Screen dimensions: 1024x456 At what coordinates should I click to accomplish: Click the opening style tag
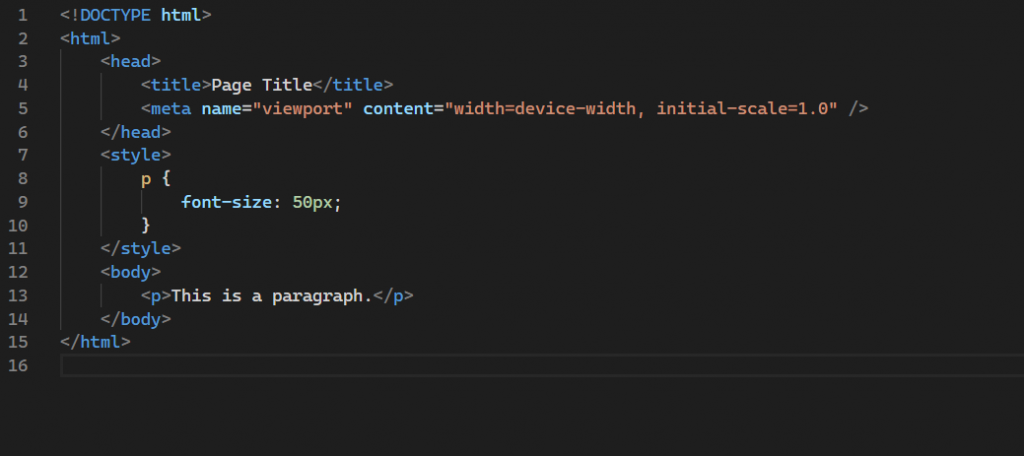[136, 155]
